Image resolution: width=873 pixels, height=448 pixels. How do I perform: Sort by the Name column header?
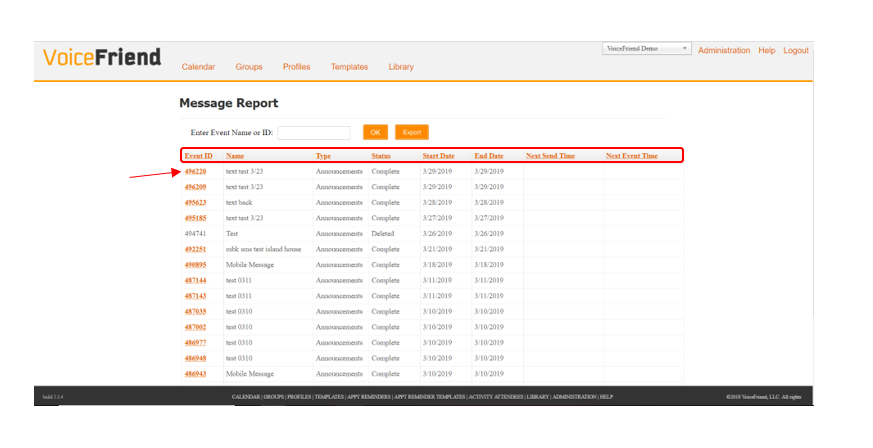click(x=235, y=156)
